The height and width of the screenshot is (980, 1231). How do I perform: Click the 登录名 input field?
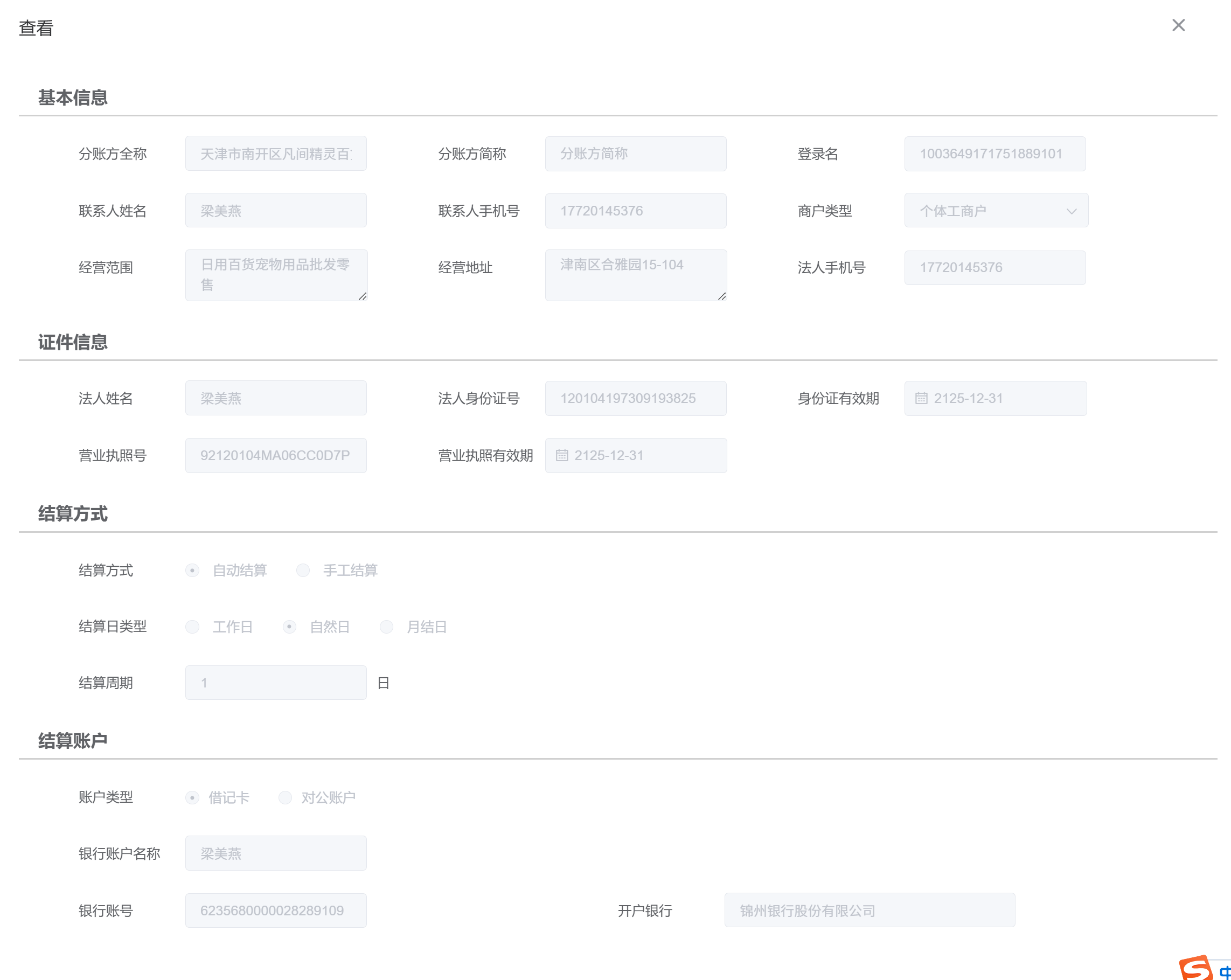[994, 154]
